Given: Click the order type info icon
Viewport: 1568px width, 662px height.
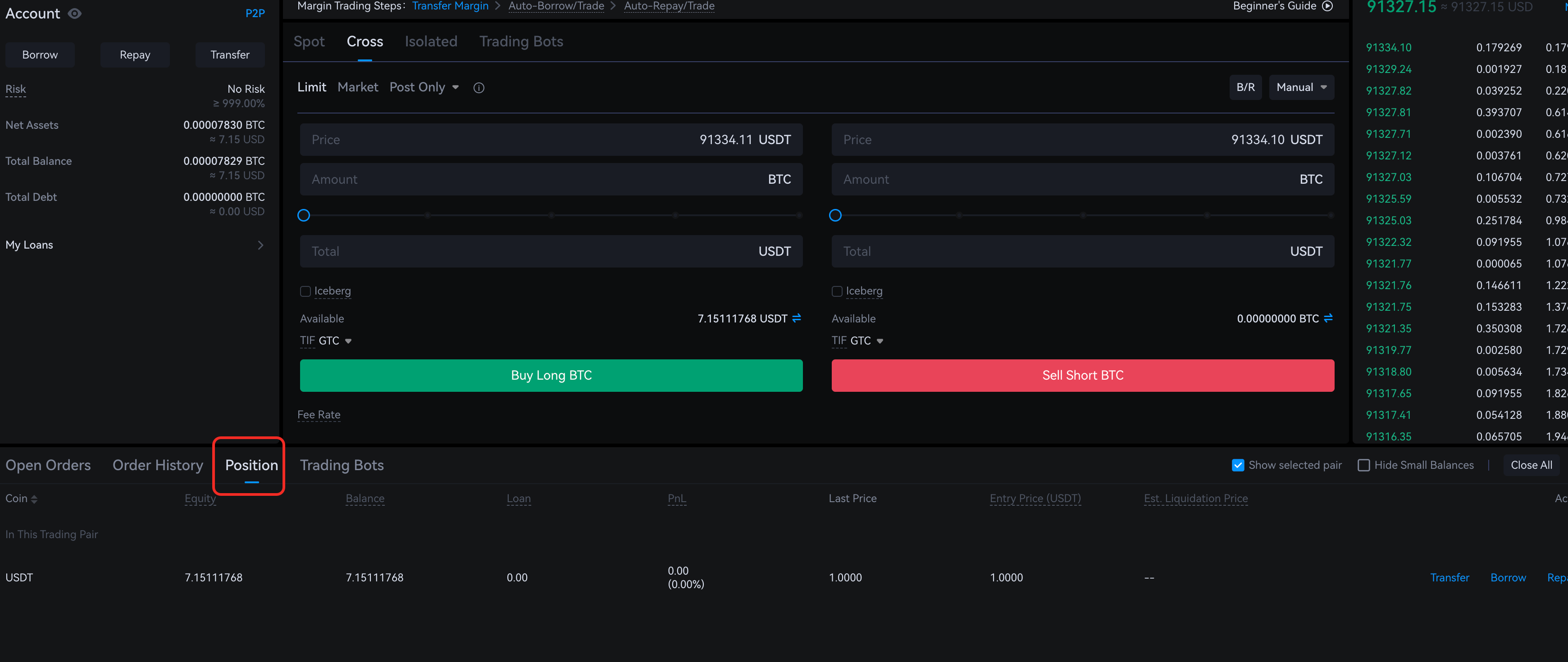Looking at the screenshot, I should tap(479, 88).
